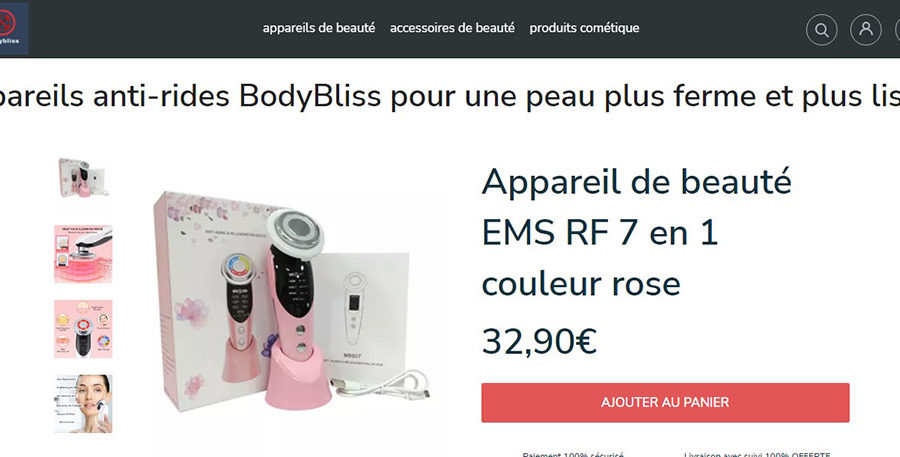
Task: Add product with AJOUTER AU PANIER
Action: tap(665, 402)
